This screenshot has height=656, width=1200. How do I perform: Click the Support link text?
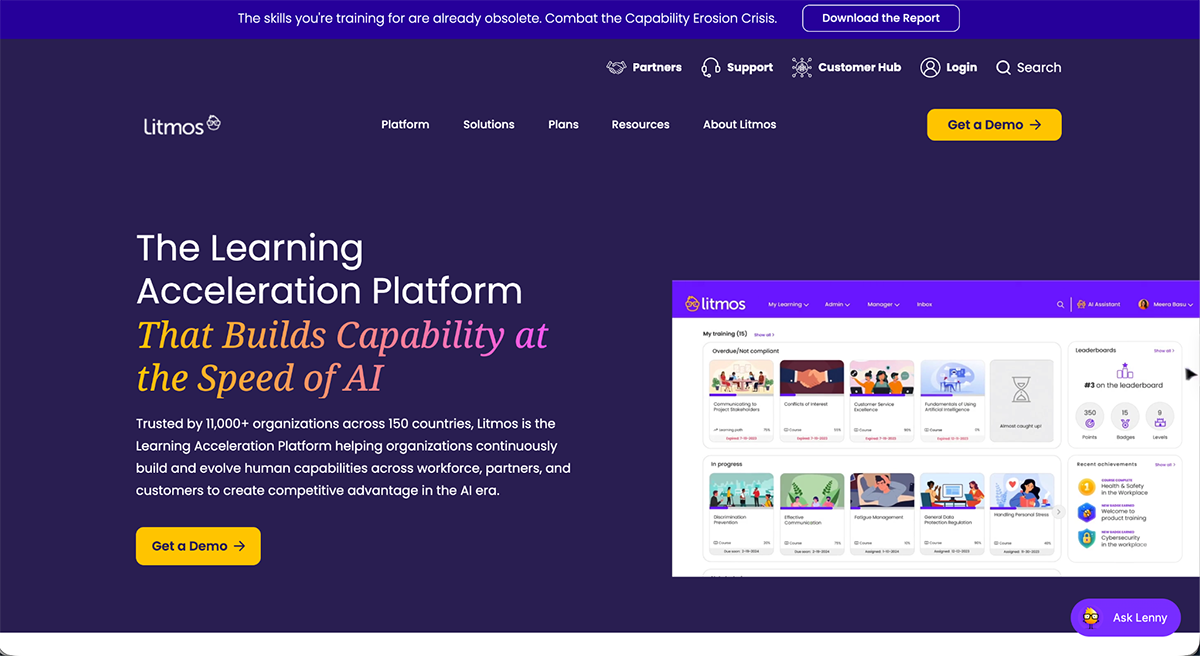(750, 67)
